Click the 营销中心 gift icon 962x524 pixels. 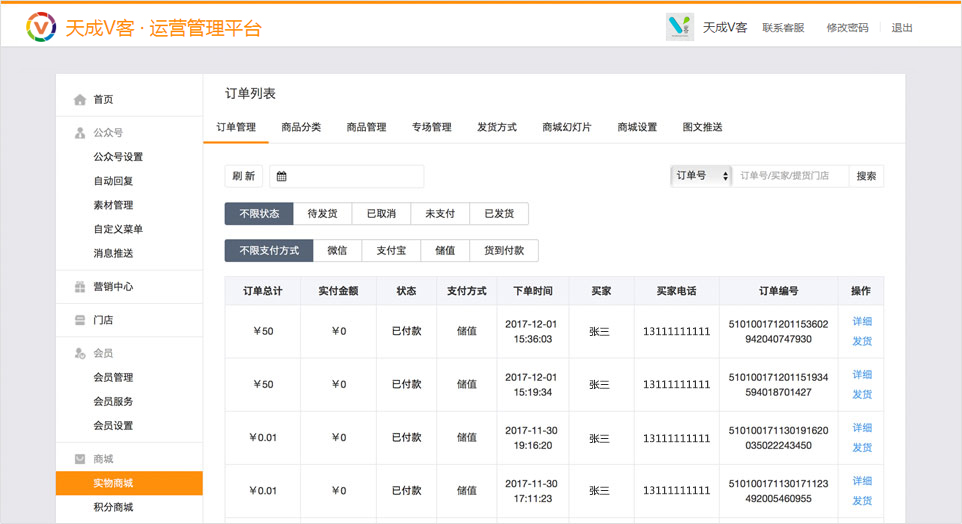pos(80,287)
